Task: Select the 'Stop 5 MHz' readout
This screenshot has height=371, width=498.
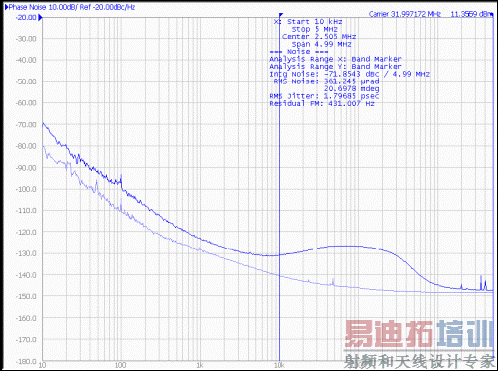Action: pyautogui.click(x=315, y=29)
